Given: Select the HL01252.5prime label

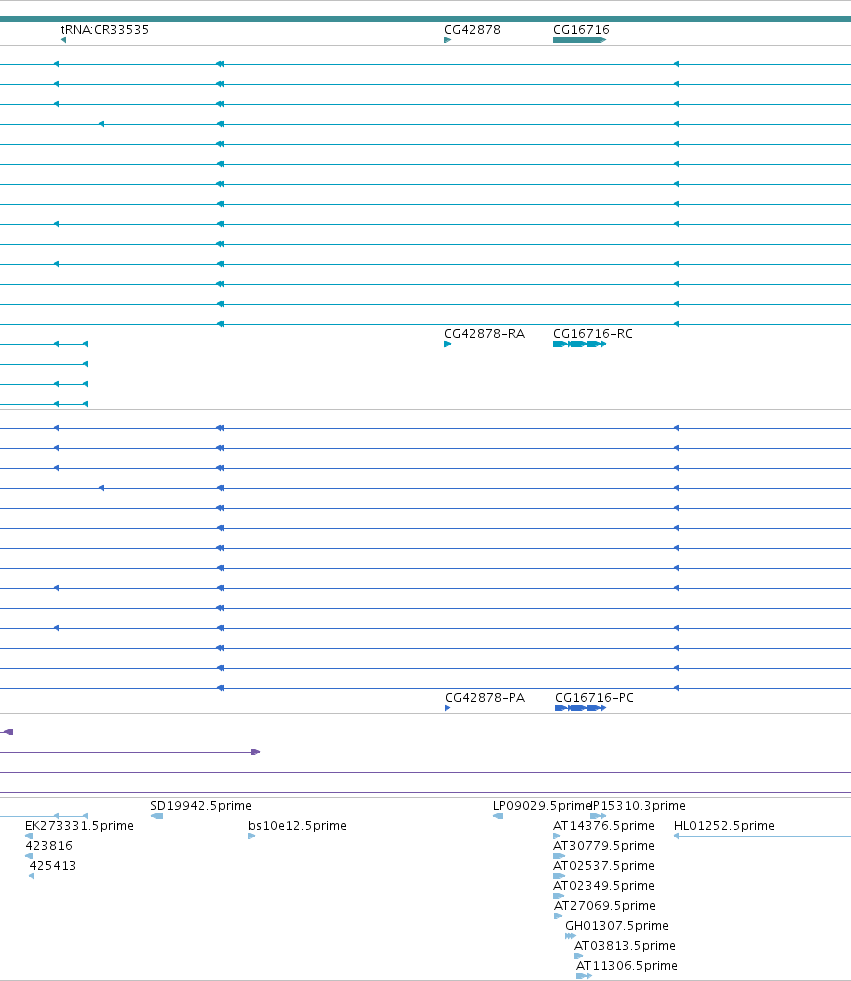Looking at the screenshot, I should pyautogui.click(x=724, y=825).
